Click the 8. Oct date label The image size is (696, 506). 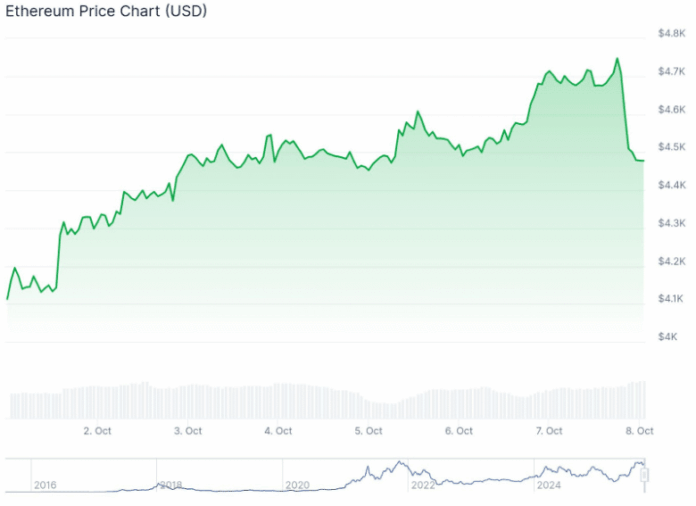pos(638,431)
